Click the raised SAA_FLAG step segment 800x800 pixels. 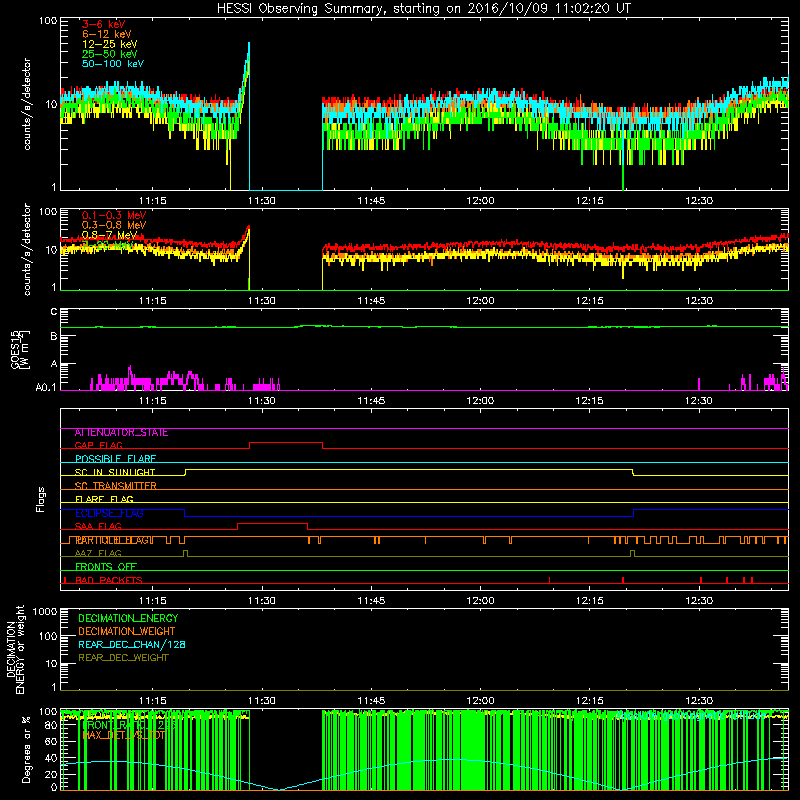[x=272, y=523]
